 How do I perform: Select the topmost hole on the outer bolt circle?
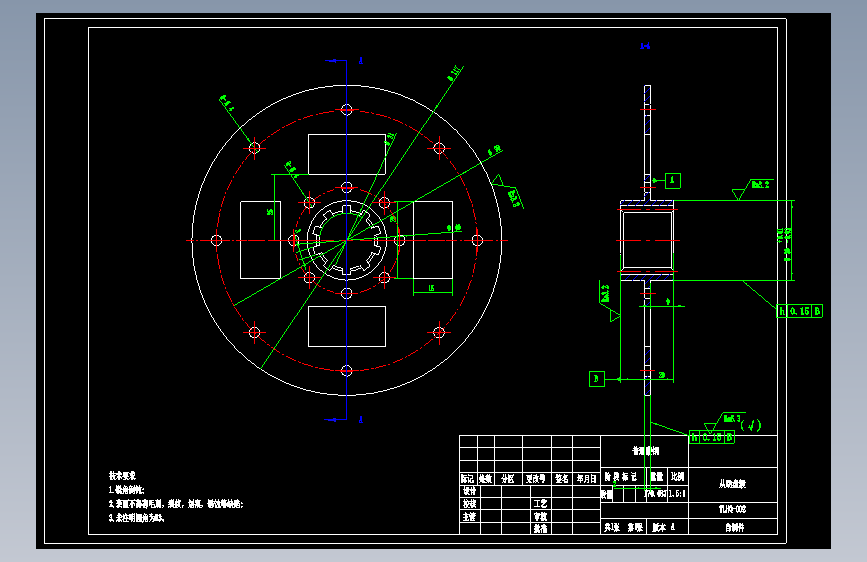[347, 110]
